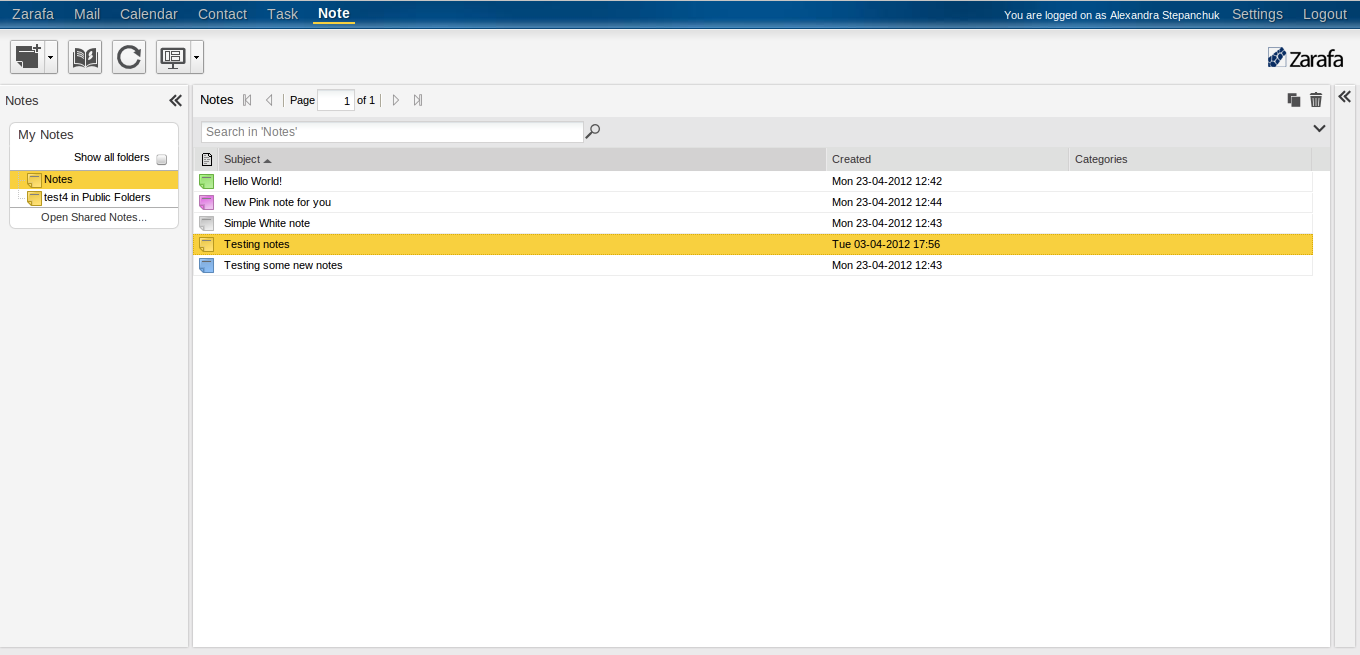Sort by the Subject column
The width and height of the screenshot is (1360, 655).
click(x=522, y=159)
